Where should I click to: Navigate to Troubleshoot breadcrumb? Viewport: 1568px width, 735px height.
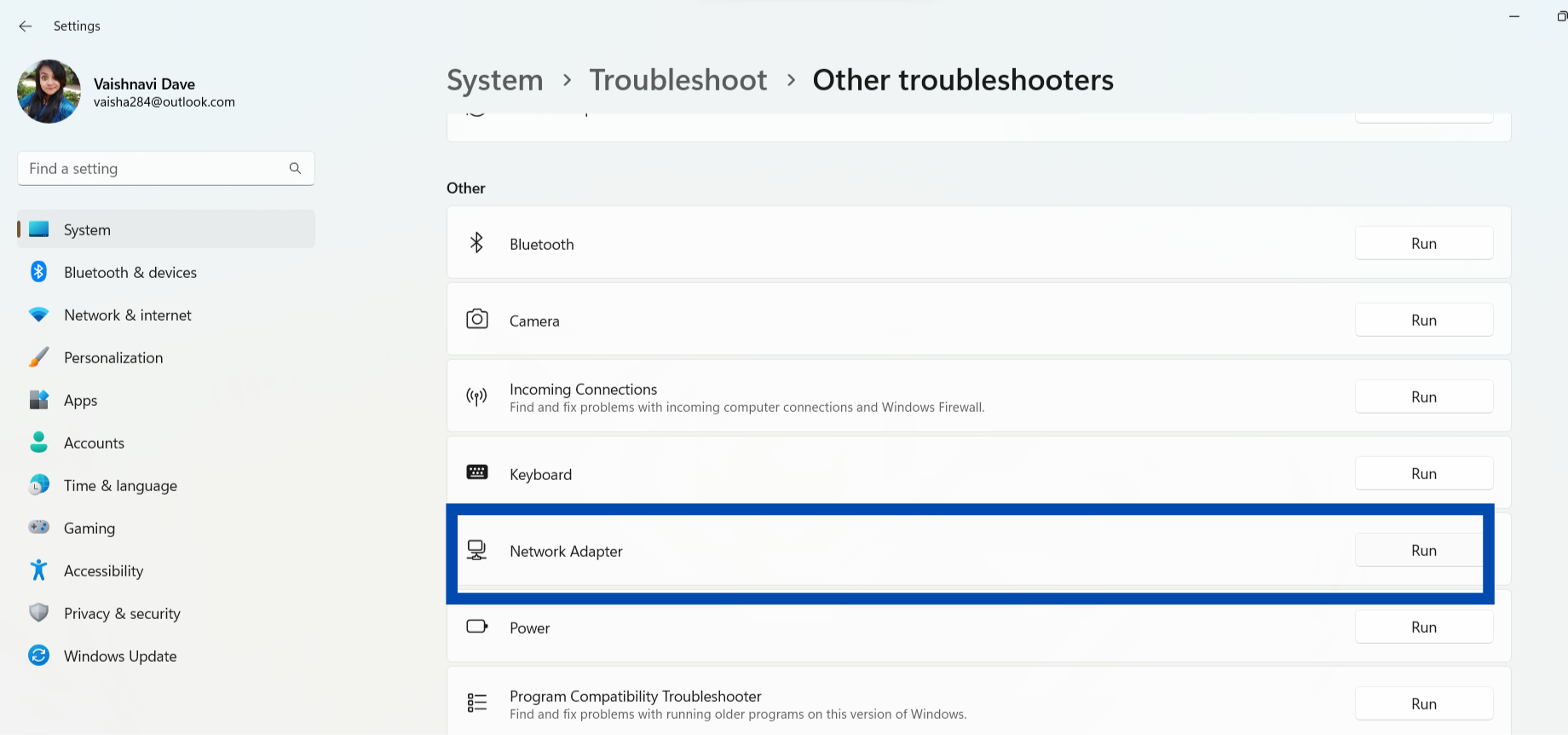click(677, 80)
